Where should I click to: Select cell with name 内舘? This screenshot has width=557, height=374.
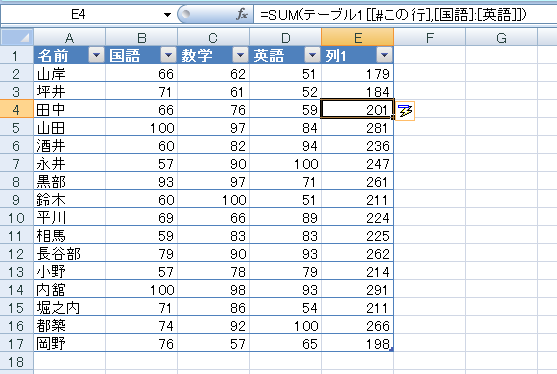pos(70,289)
